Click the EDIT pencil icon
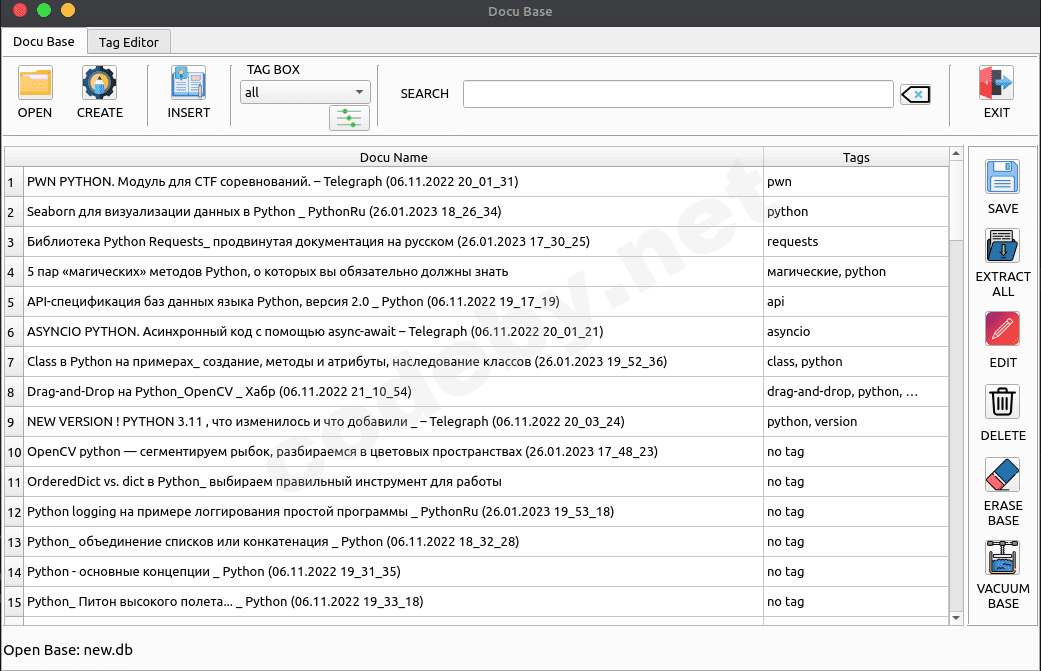The height and width of the screenshot is (671, 1041). pyautogui.click(x=1002, y=329)
